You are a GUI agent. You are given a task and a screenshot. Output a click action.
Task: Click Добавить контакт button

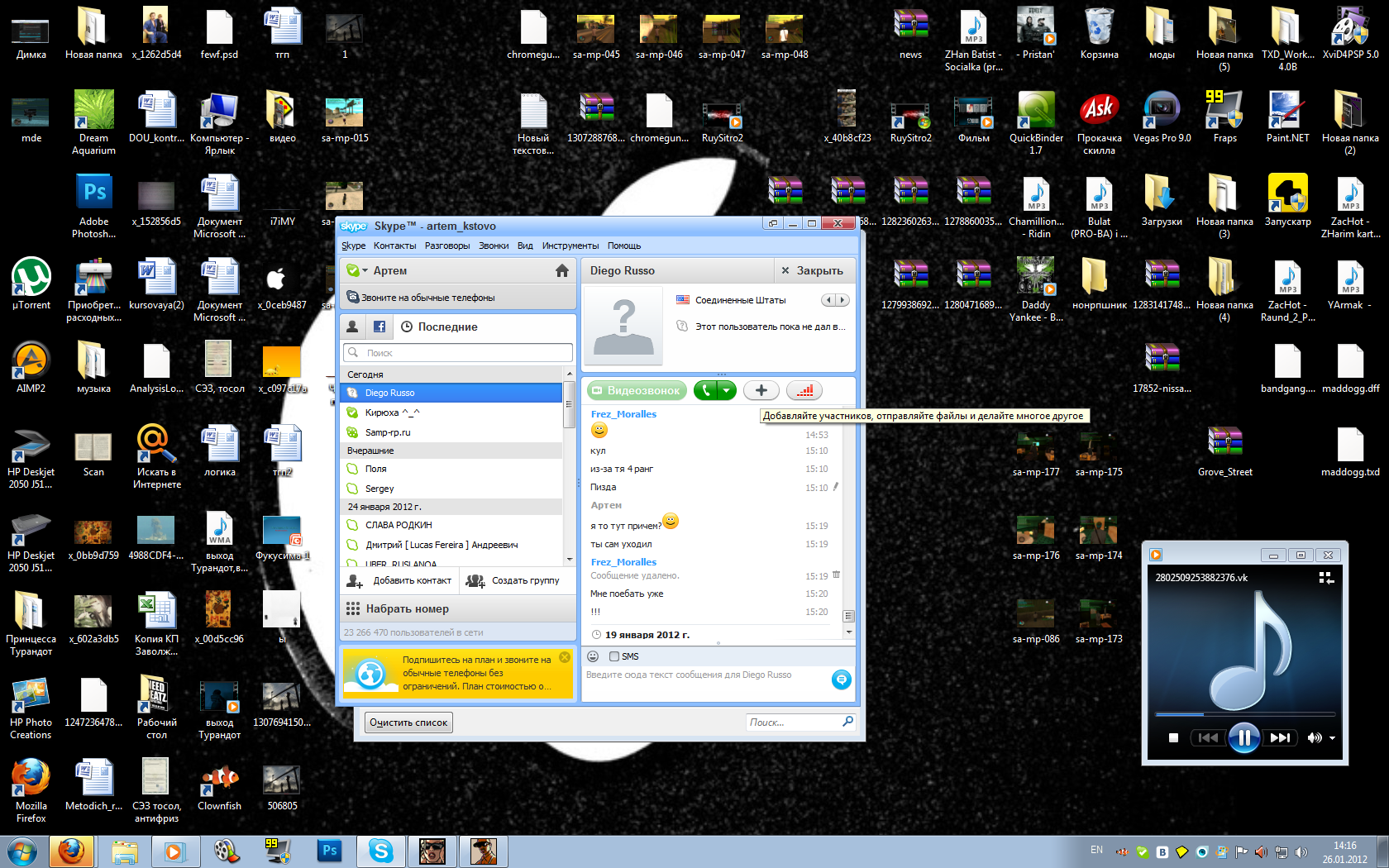400,580
